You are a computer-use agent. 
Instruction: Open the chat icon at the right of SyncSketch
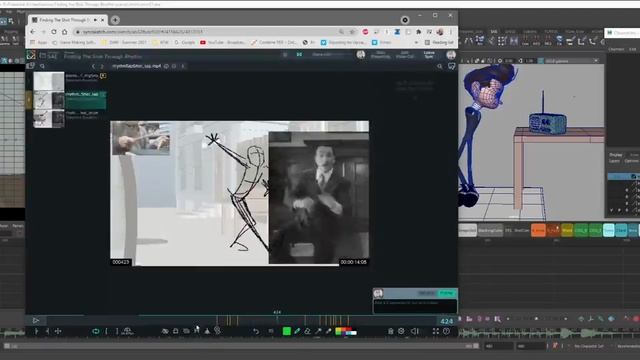tap(451, 66)
